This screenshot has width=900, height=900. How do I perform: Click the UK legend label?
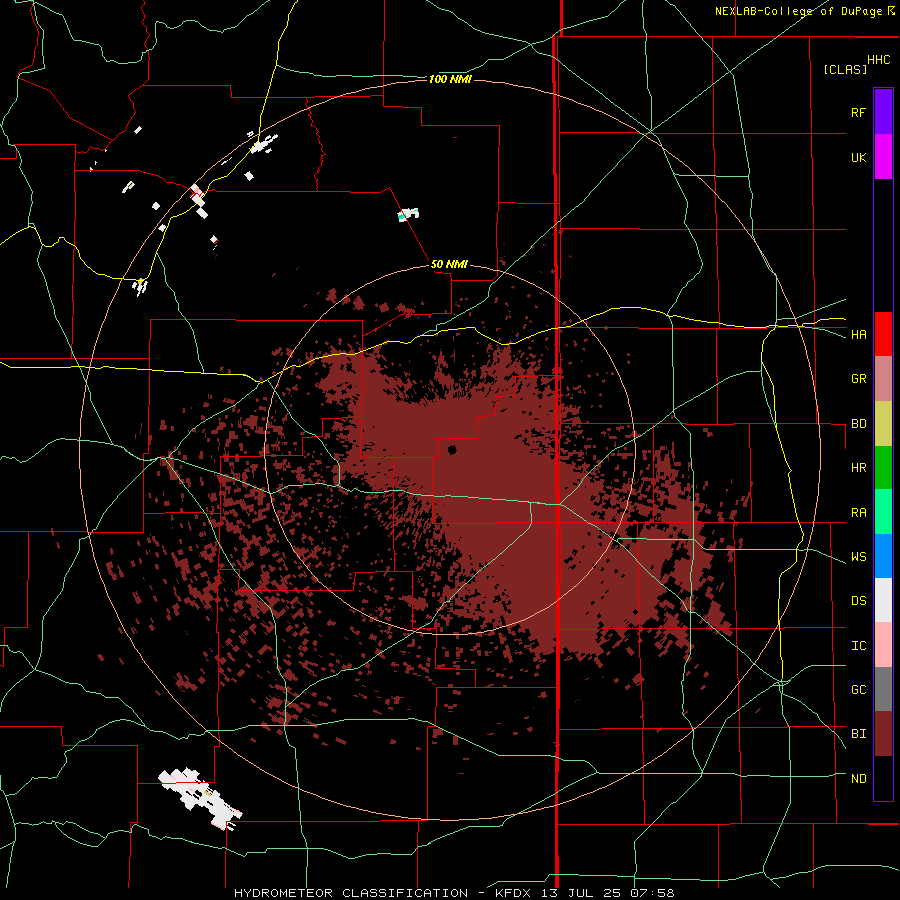pyautogui.click(x=858, y=157)
